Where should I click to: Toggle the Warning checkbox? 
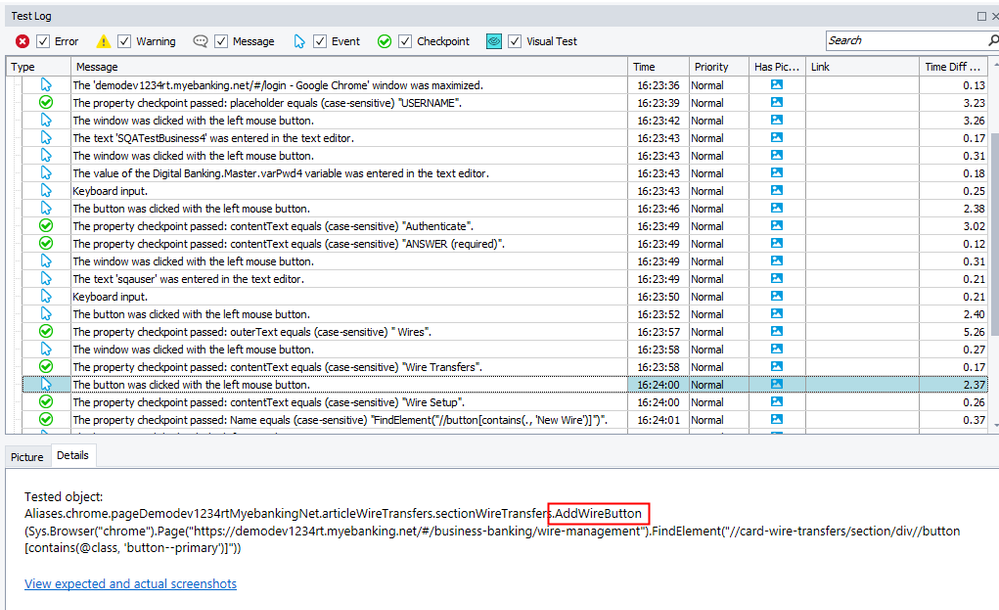(124, 41)
